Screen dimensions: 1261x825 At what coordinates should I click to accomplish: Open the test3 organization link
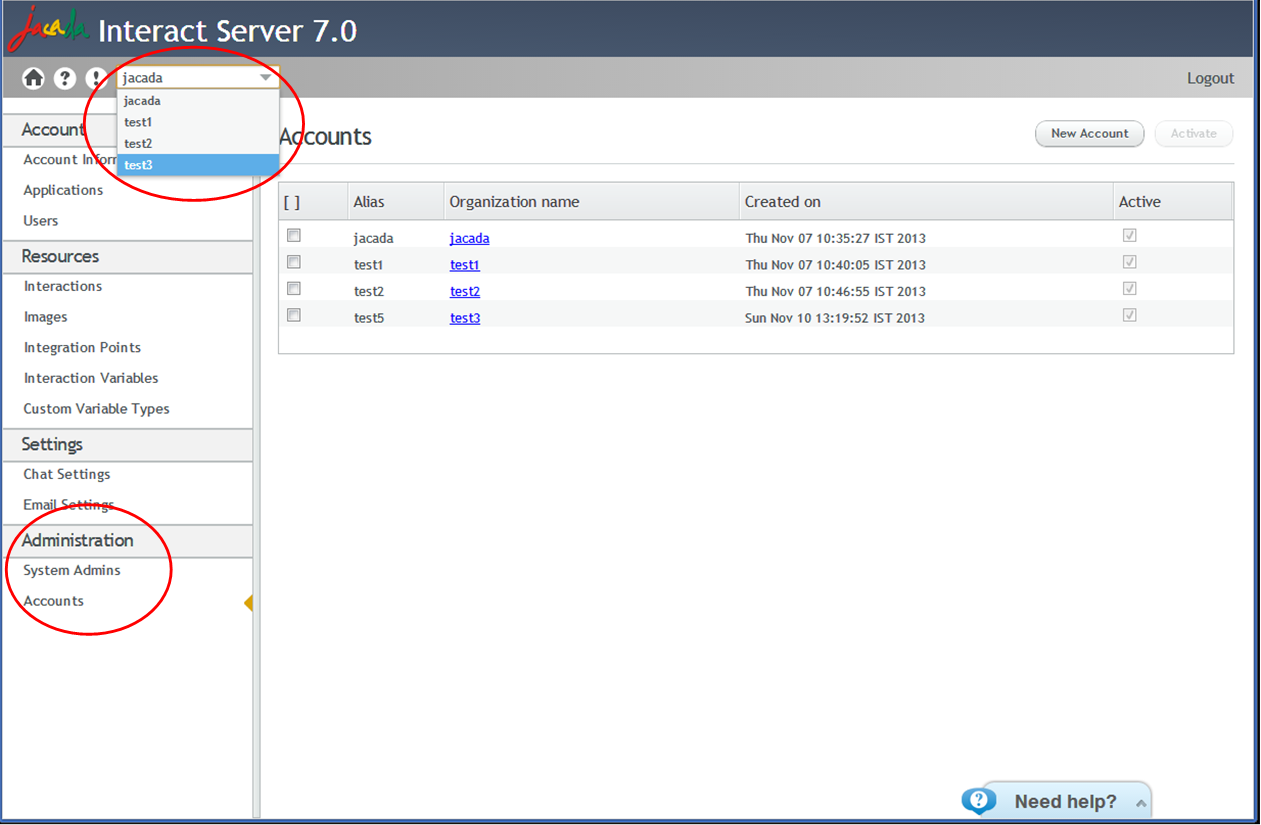465,318
